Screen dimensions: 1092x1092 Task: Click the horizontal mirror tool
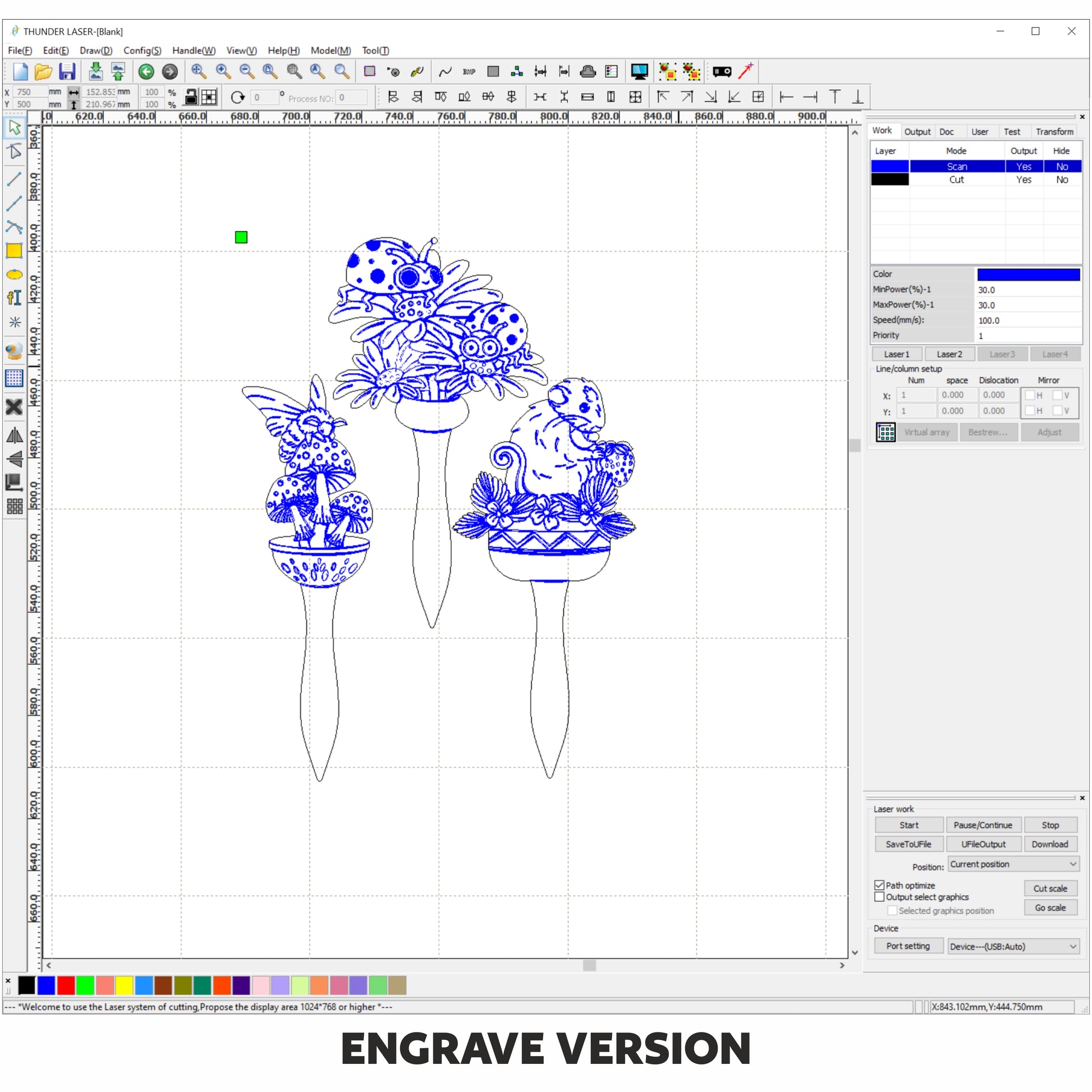(x=14, y=436)
